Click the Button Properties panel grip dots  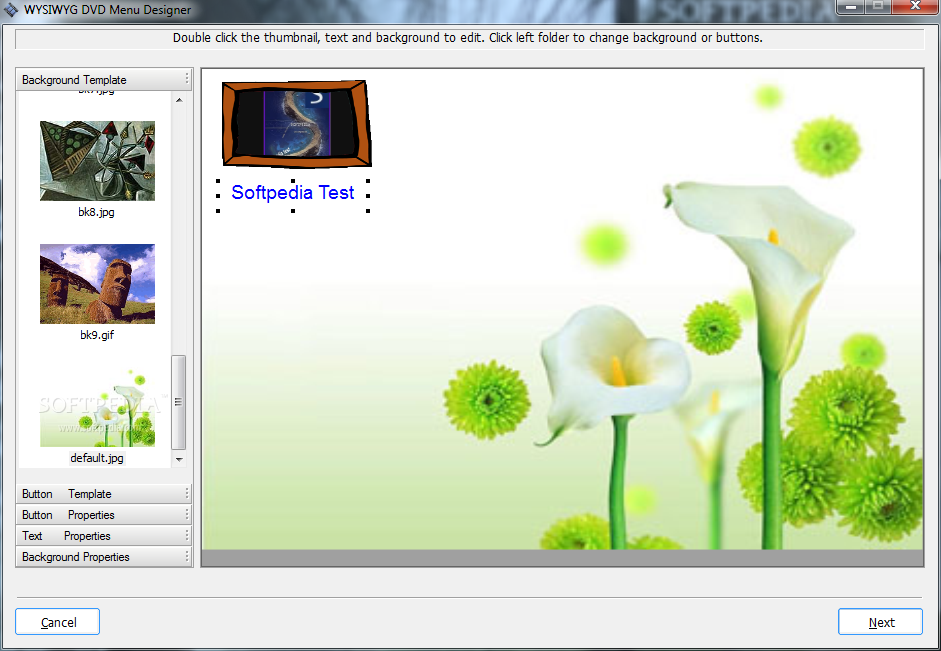187,515
